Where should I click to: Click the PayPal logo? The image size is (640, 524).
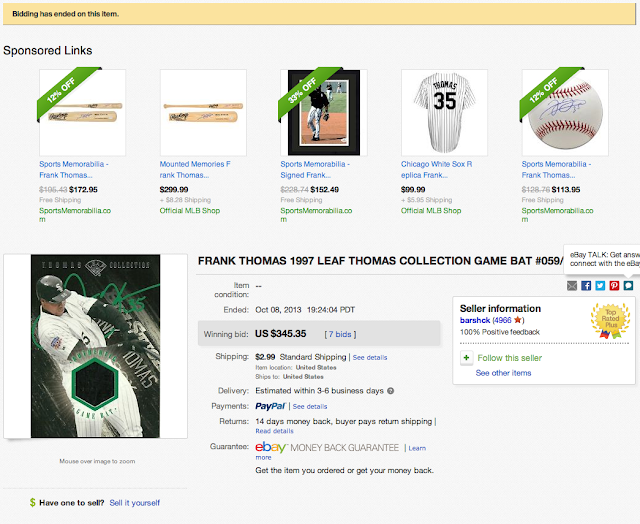pos(270,407)
